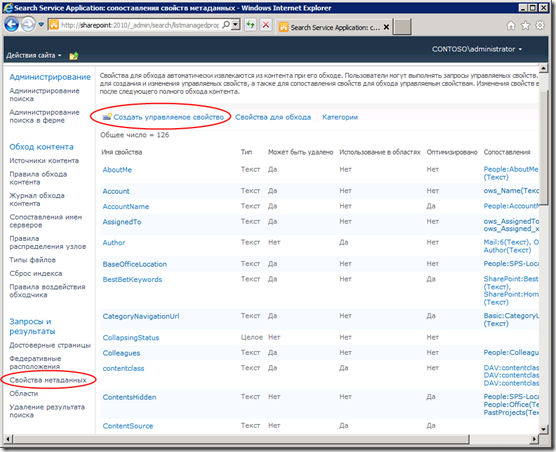Click the browser Back arrow button

[11, 24]
